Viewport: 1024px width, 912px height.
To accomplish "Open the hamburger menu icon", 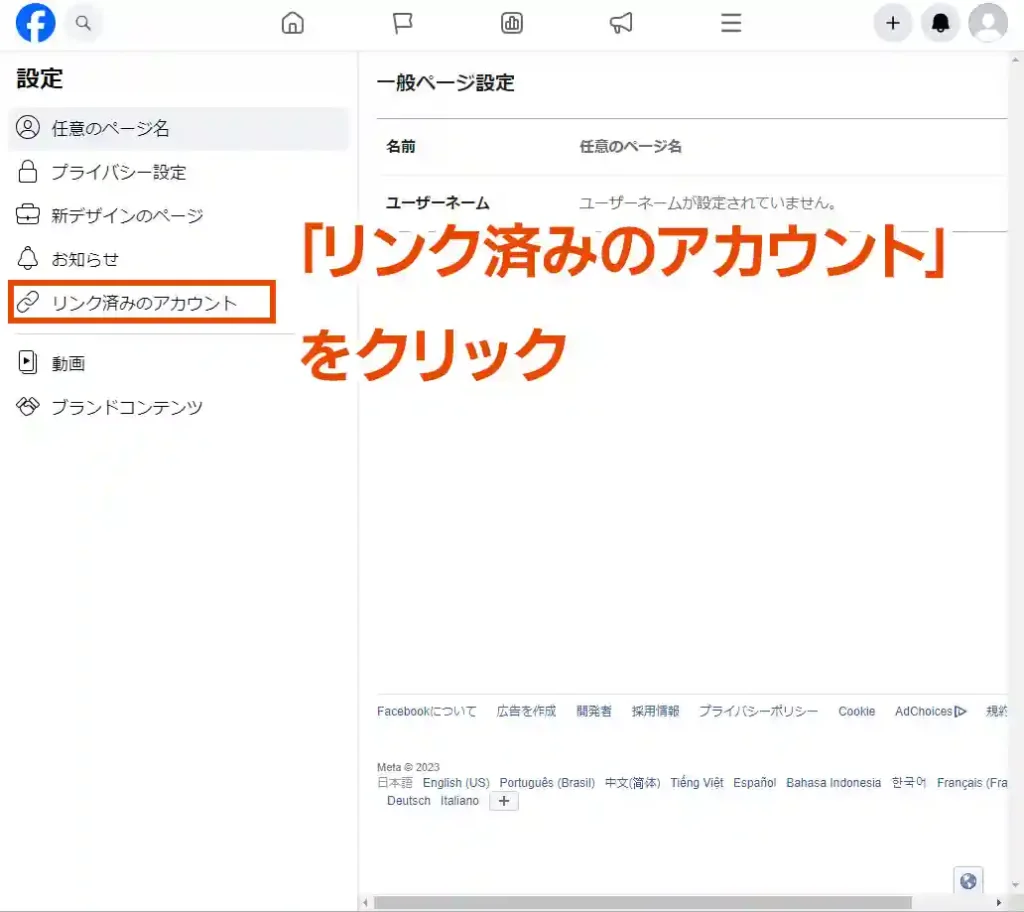I will click(x=731, y=23).
